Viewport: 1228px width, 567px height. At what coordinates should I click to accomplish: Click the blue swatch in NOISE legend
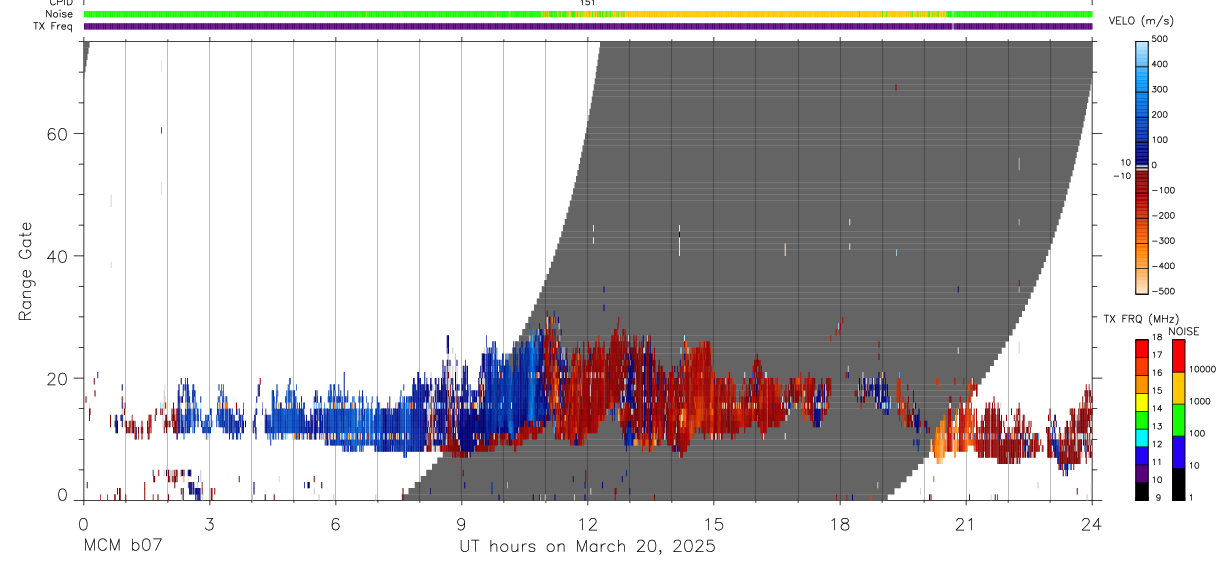point(1178,452)
